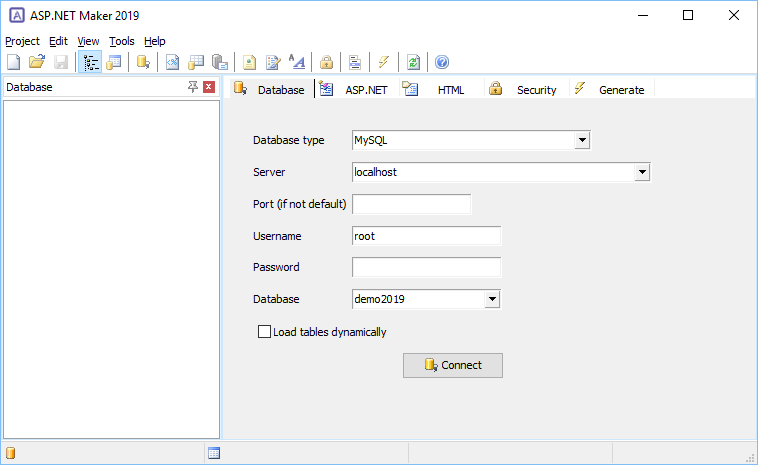Viewport: 758px width, 465px height.
Task: Open the Help menu
Action: pos(155,41)
